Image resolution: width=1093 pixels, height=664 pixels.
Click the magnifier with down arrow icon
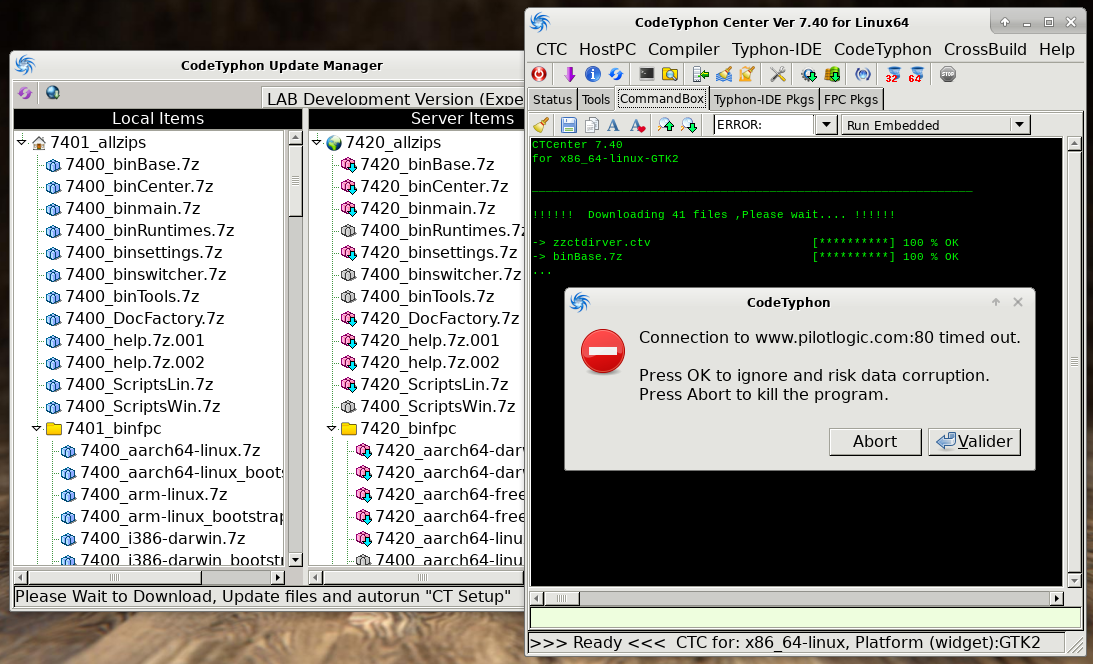point(689,125)
